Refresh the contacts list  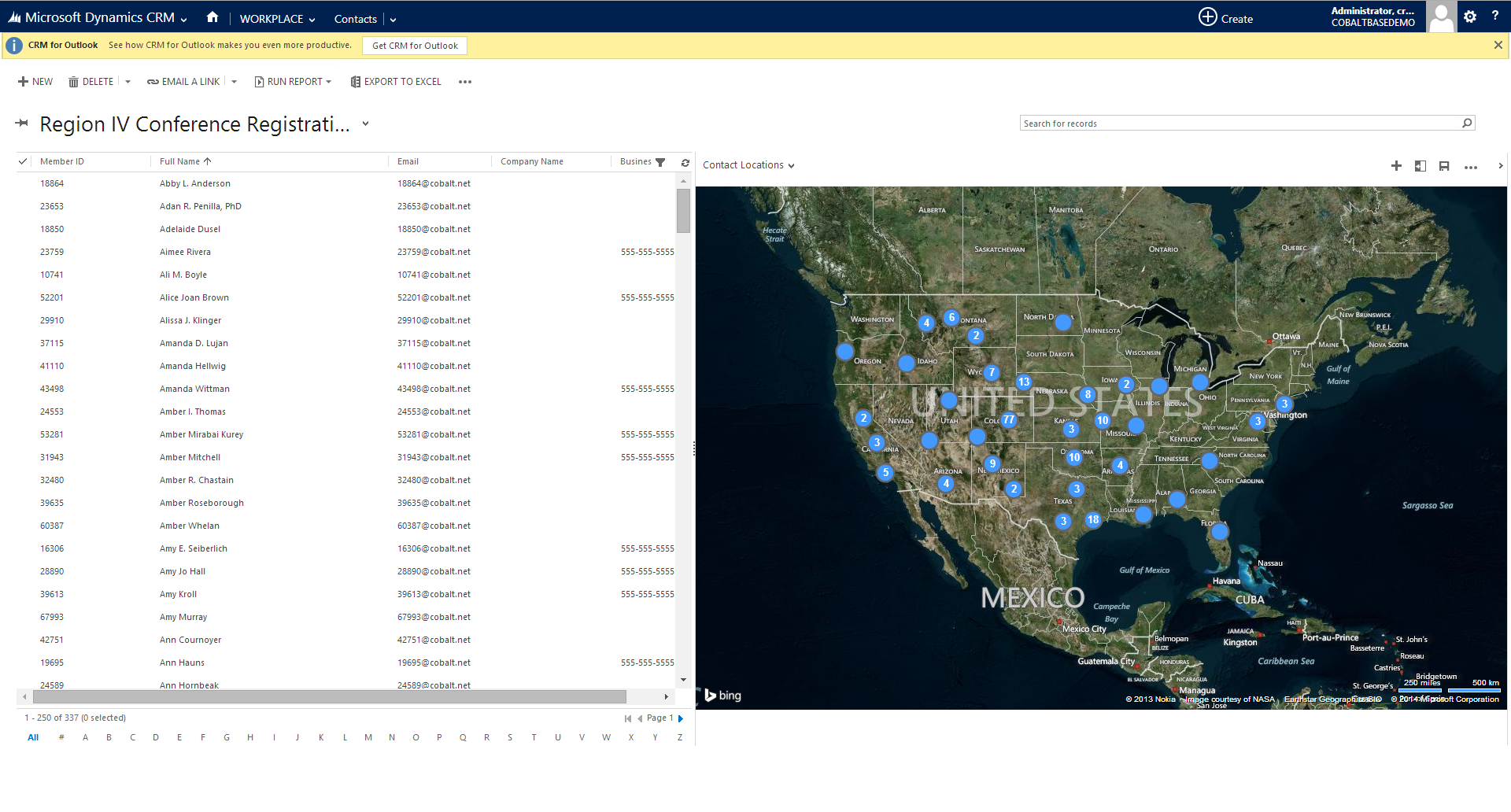684,162
